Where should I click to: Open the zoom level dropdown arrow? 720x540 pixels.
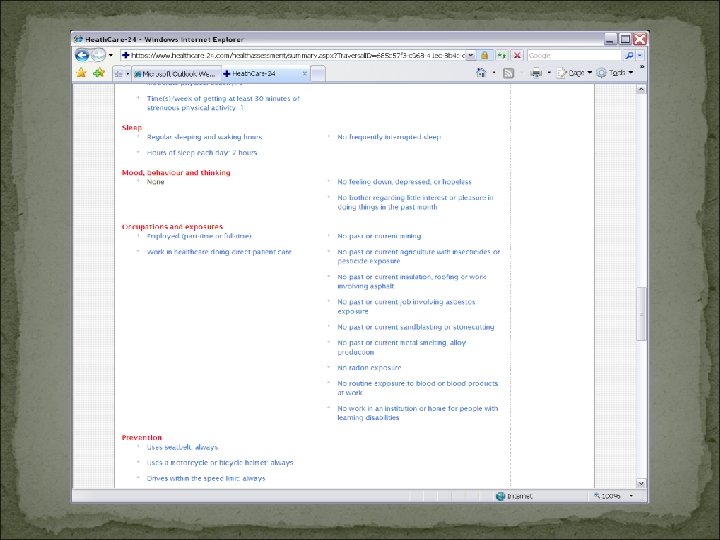631,496
